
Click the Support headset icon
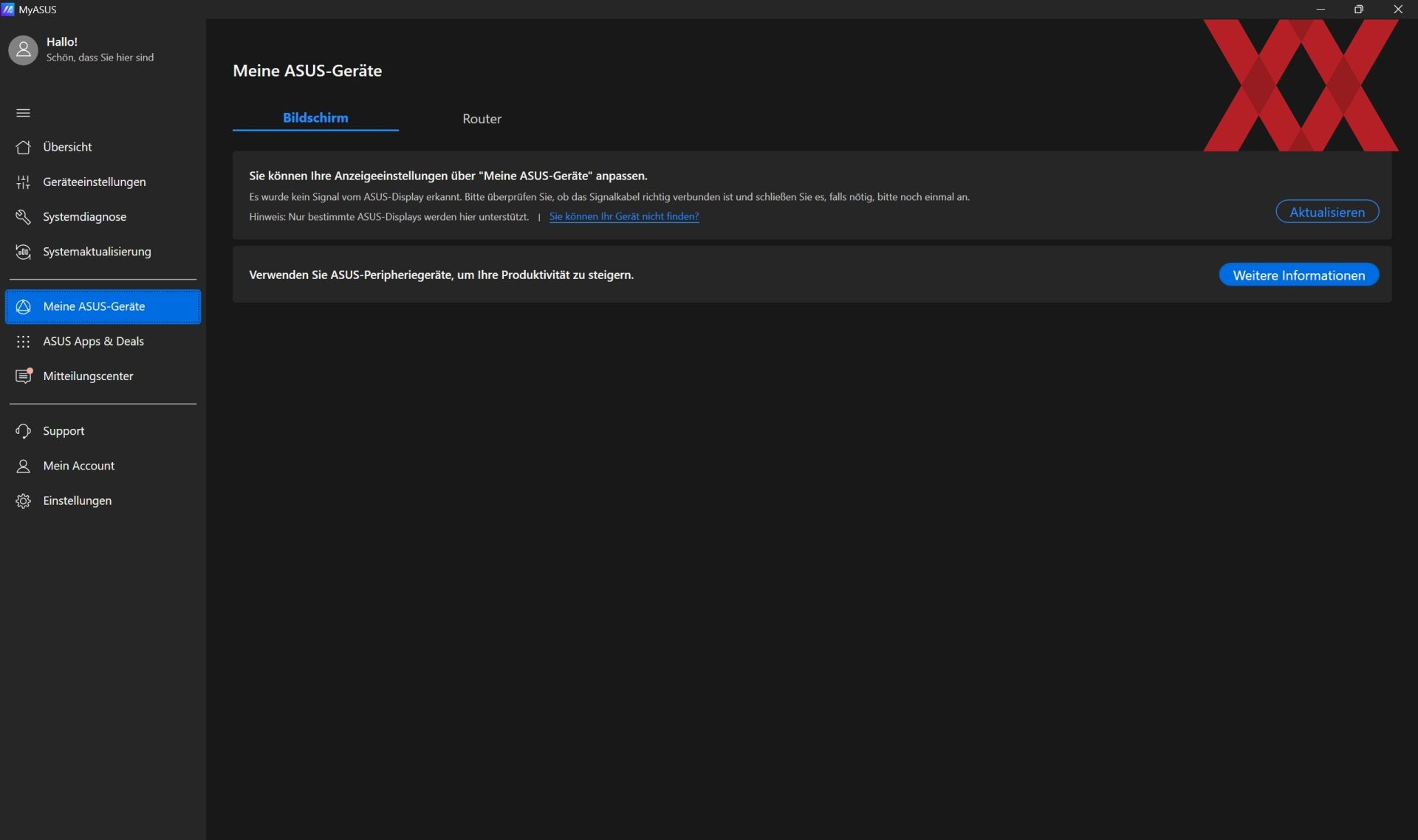[x=23, y=431]
